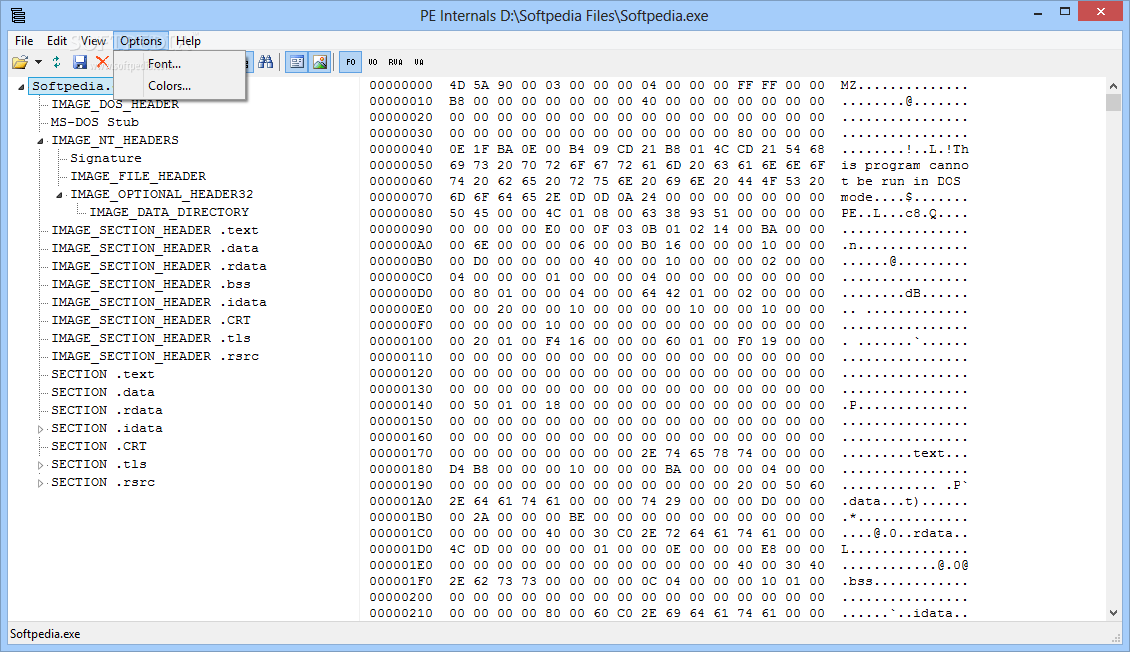The height and width of the screenshot is (652, 1130).
Task: Click the hex view scroll up arrow
Action: (1114, 85)
